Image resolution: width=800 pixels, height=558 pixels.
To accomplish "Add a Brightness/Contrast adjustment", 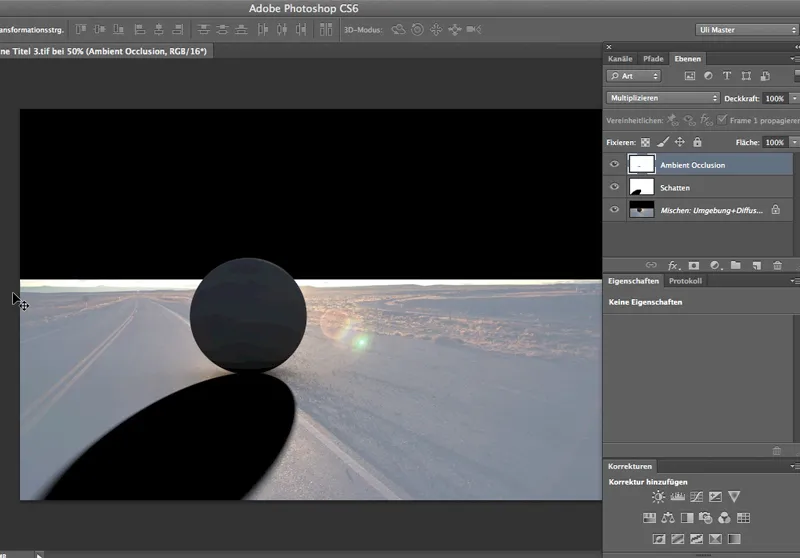I will [658, 497].
